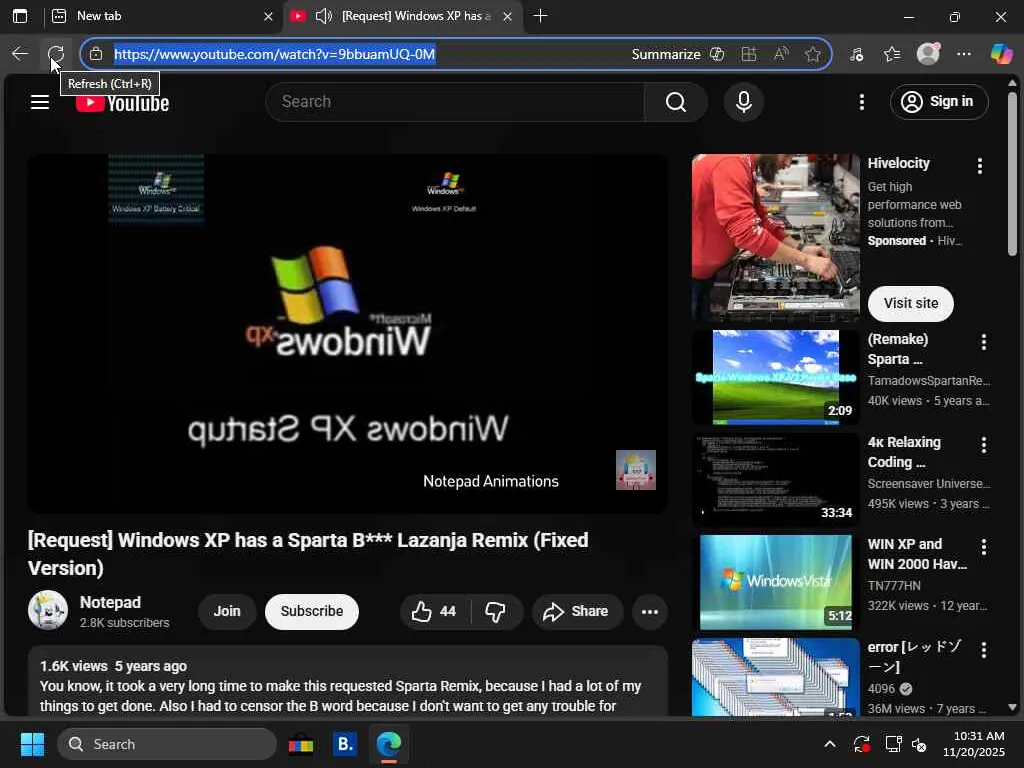Open the Notepad channel avatar

48,611
